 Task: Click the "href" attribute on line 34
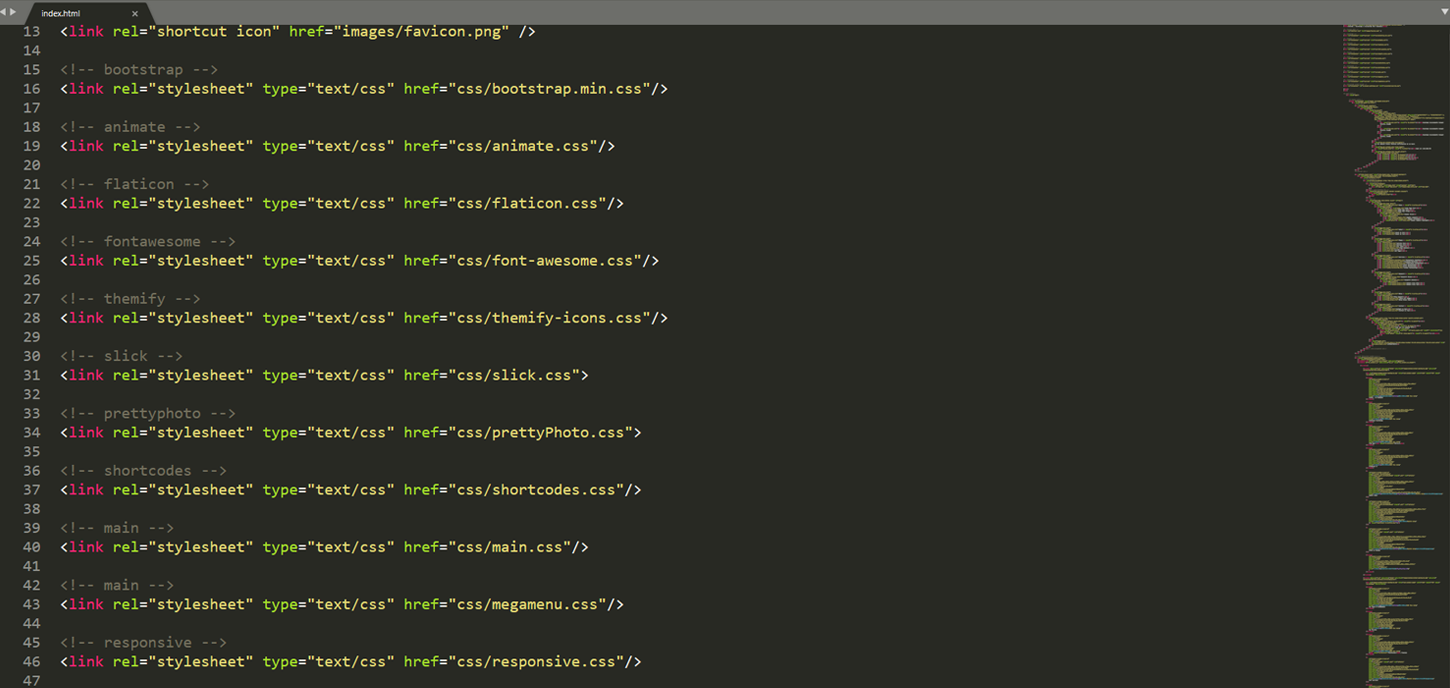pyautogui.click(x=421, y=432)
